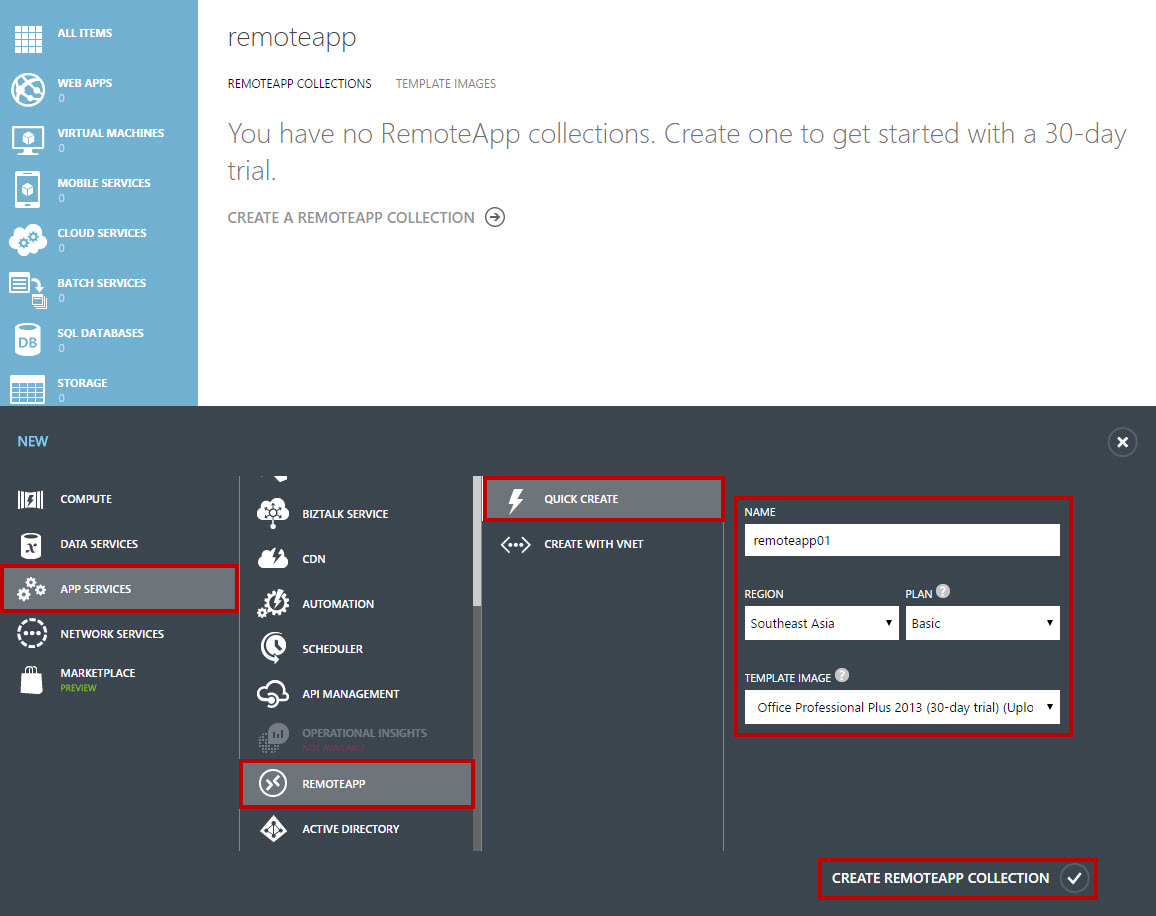Open Web Apps label in sidebar

85,83
